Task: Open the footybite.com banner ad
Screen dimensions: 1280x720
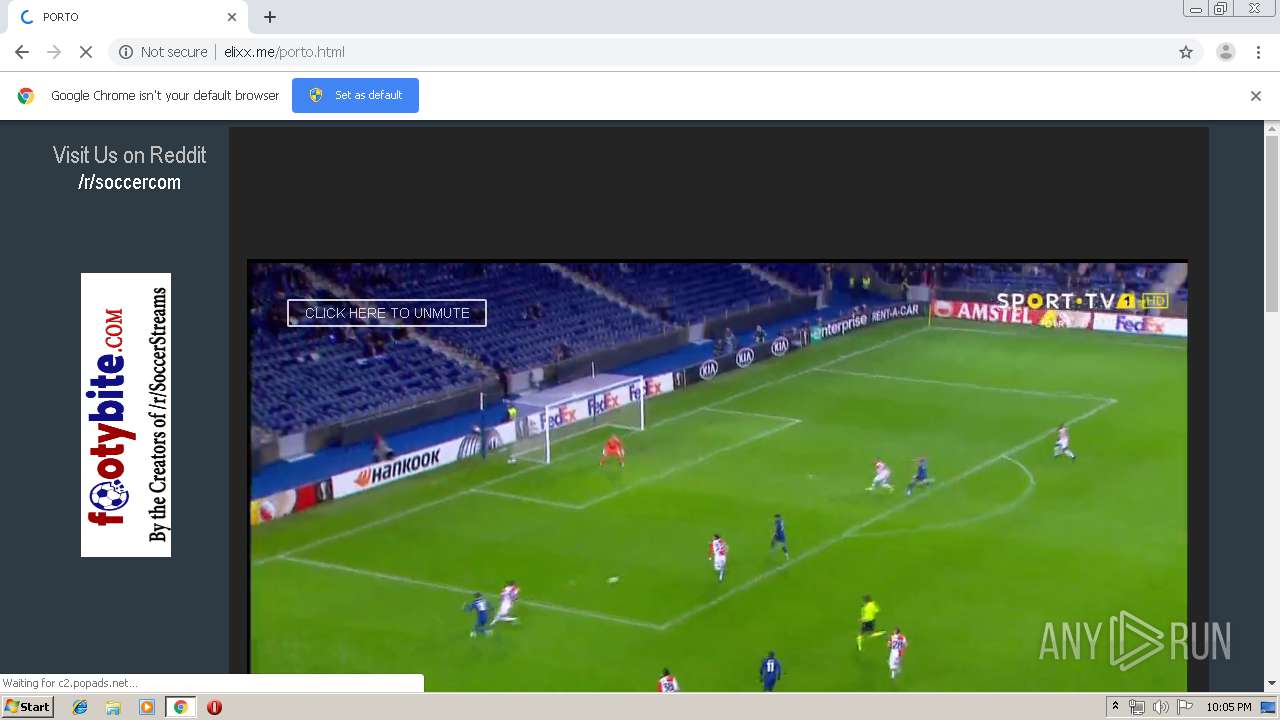Action: point(126,415)
